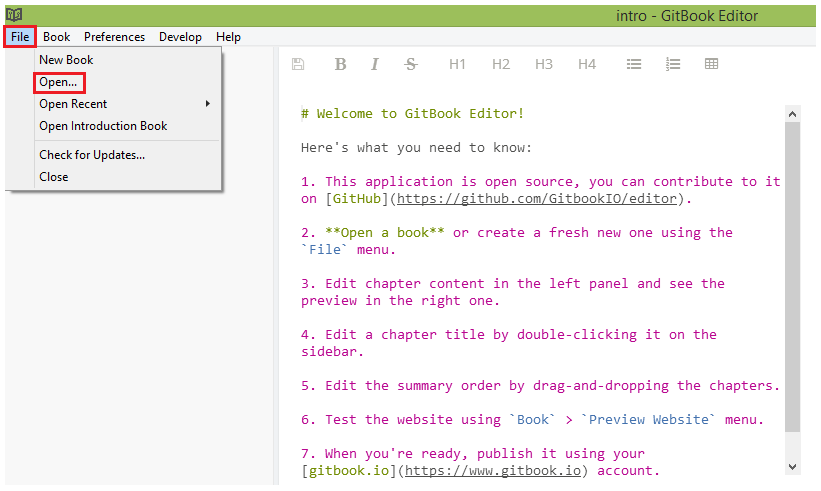
Task: Open the Preferences menu
Action: [114, 37]
